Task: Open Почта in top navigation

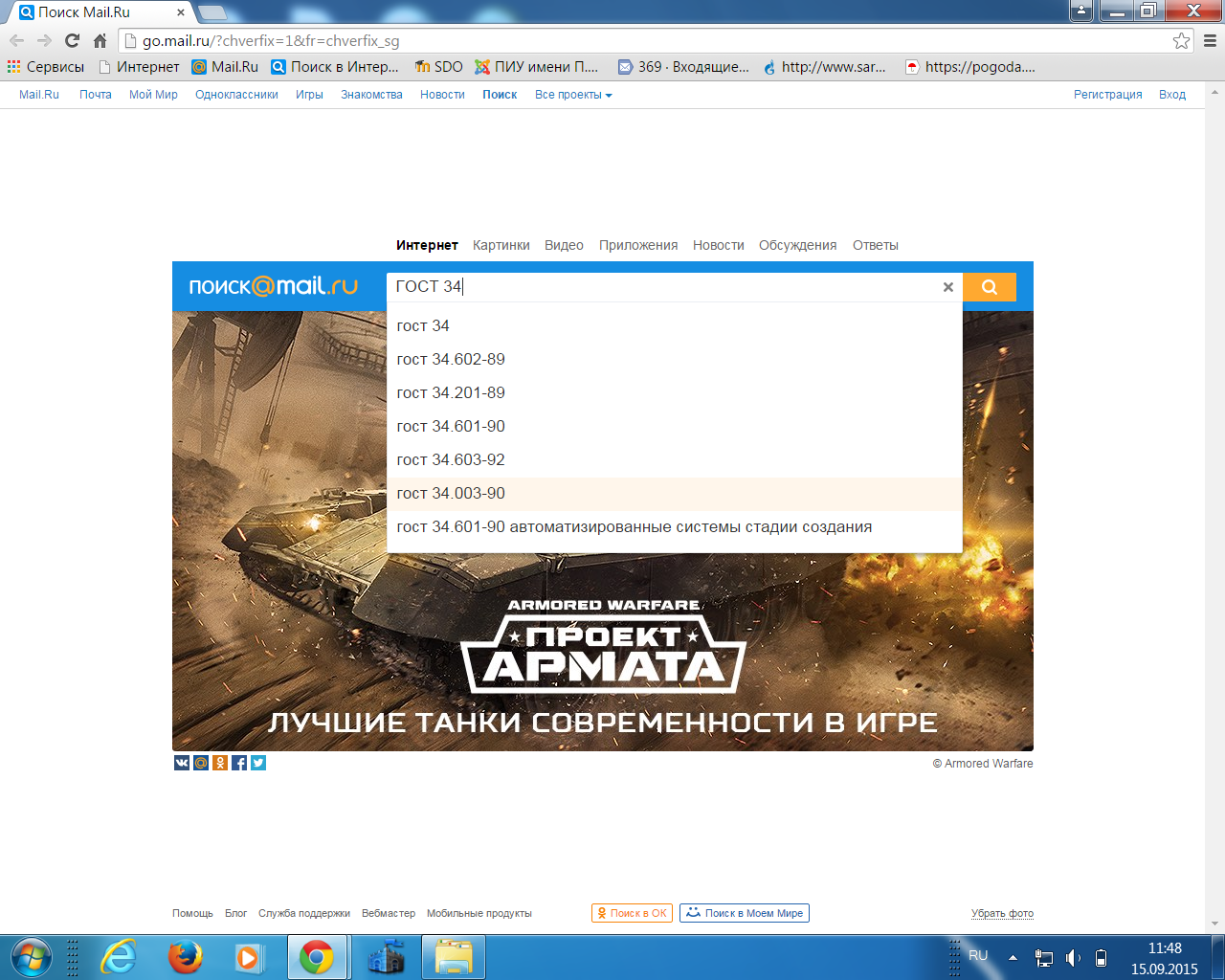Action: point(96,95)
